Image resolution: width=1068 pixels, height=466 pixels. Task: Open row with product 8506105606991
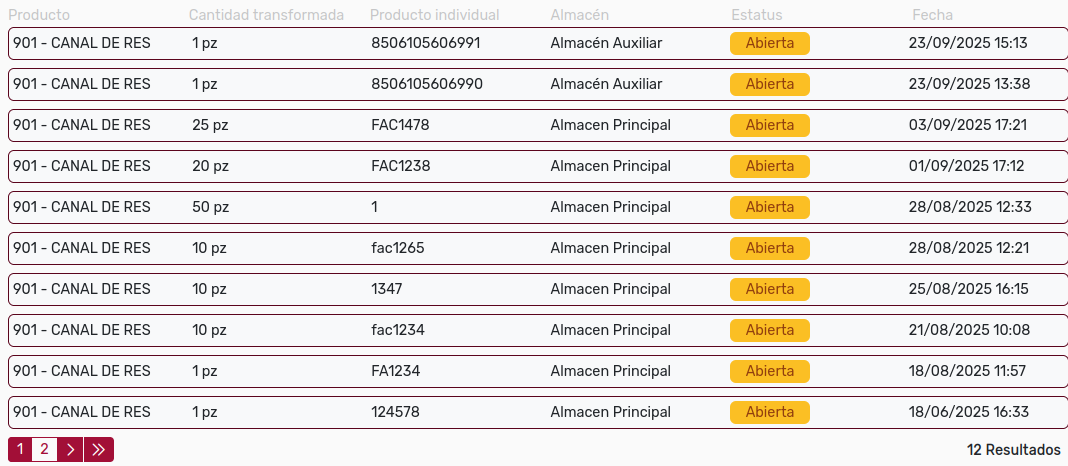(x=425, y=43)
